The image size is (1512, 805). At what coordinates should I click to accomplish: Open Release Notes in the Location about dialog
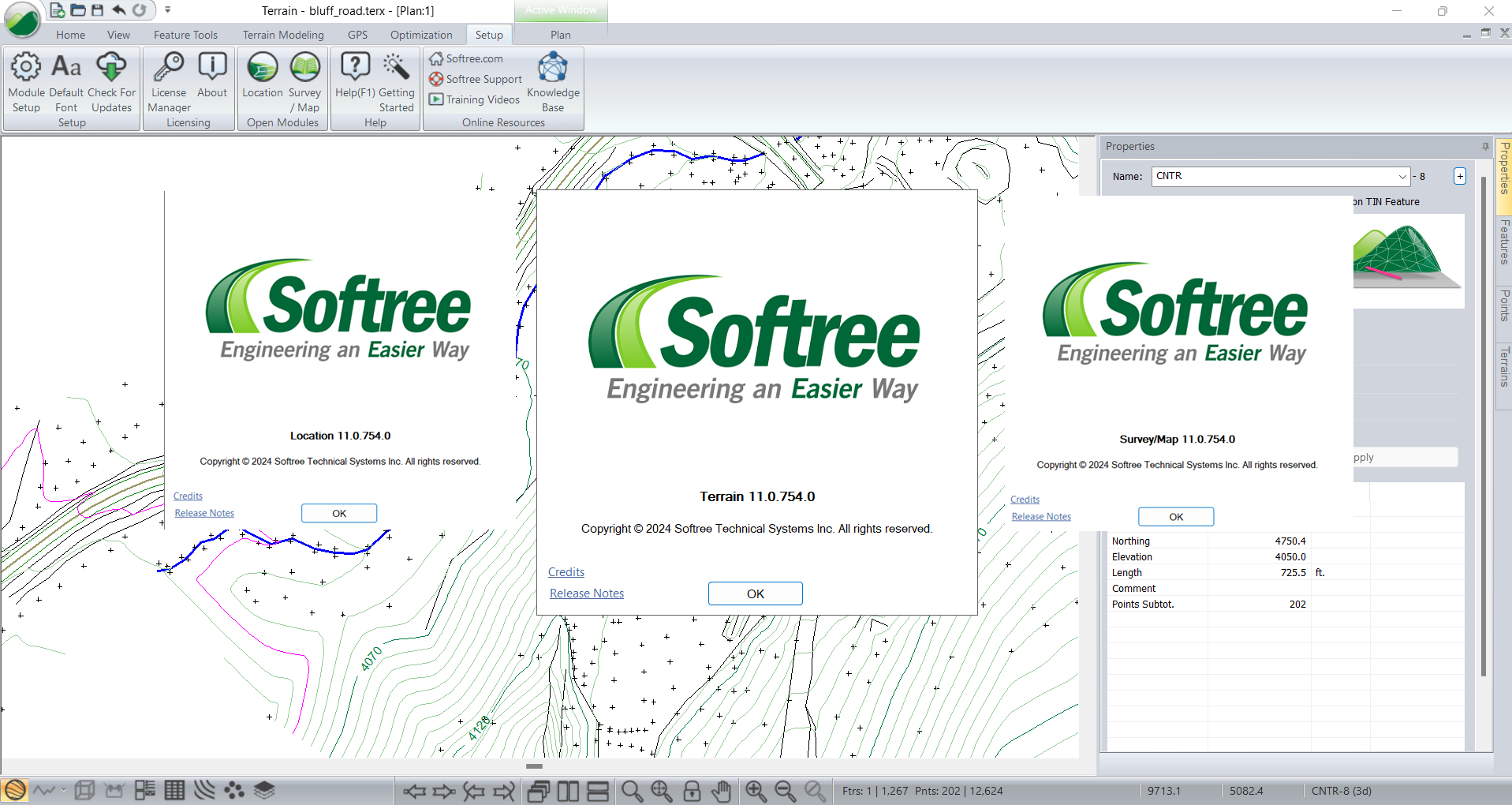coord(204,513)
